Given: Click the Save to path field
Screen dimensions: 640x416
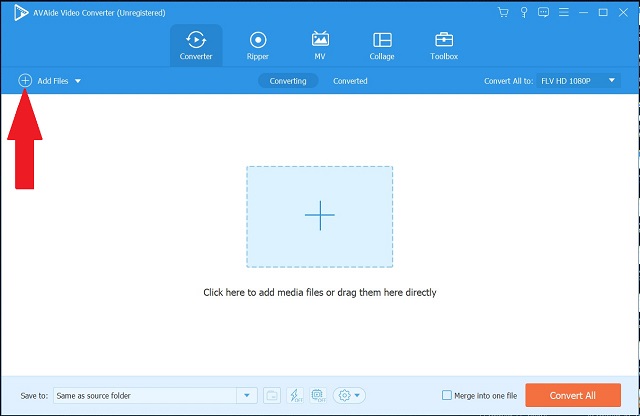Looking at the screenshot, I should coord(145,395).
